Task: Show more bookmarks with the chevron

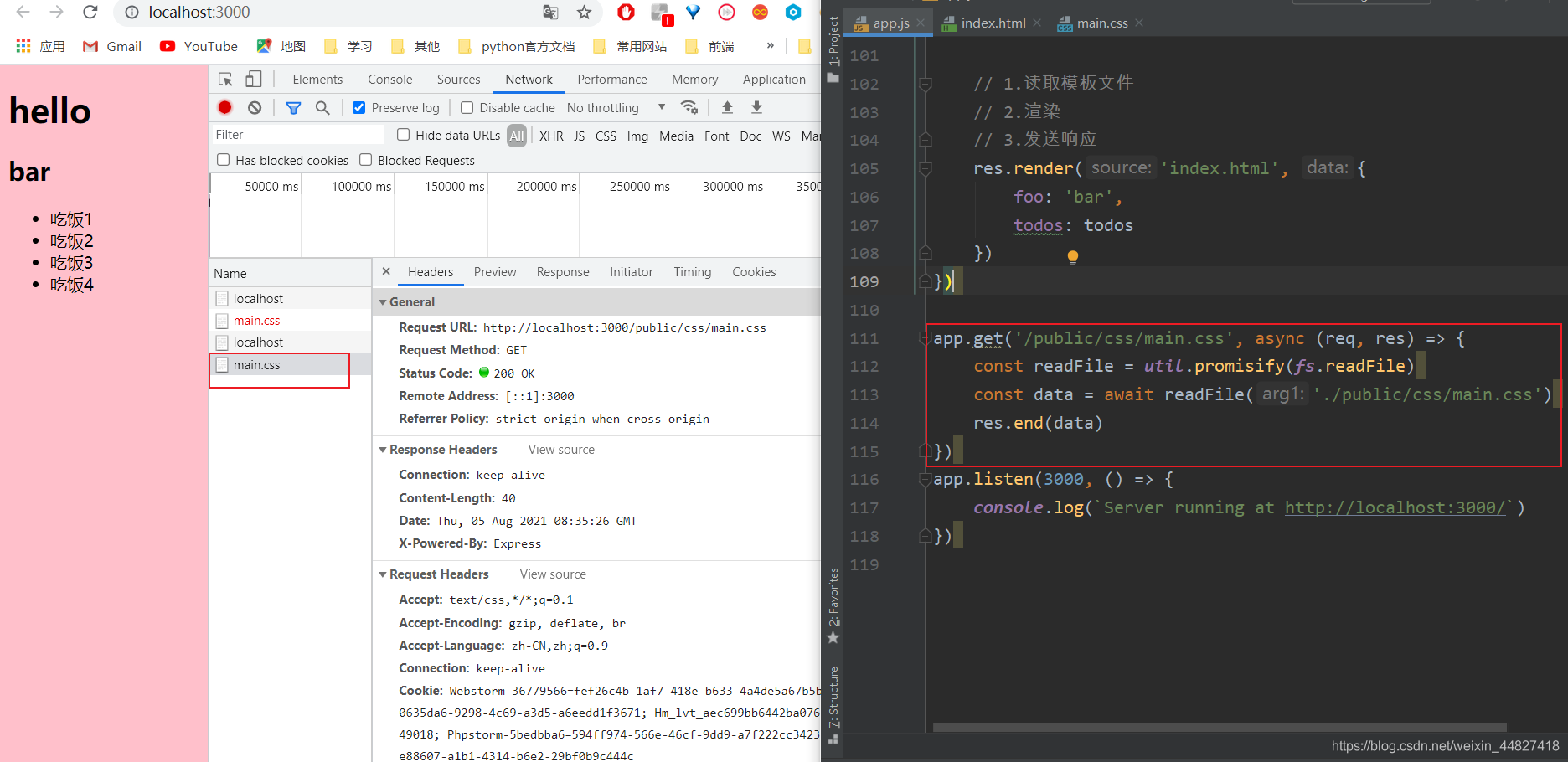Action: click(x=771, y=45)
